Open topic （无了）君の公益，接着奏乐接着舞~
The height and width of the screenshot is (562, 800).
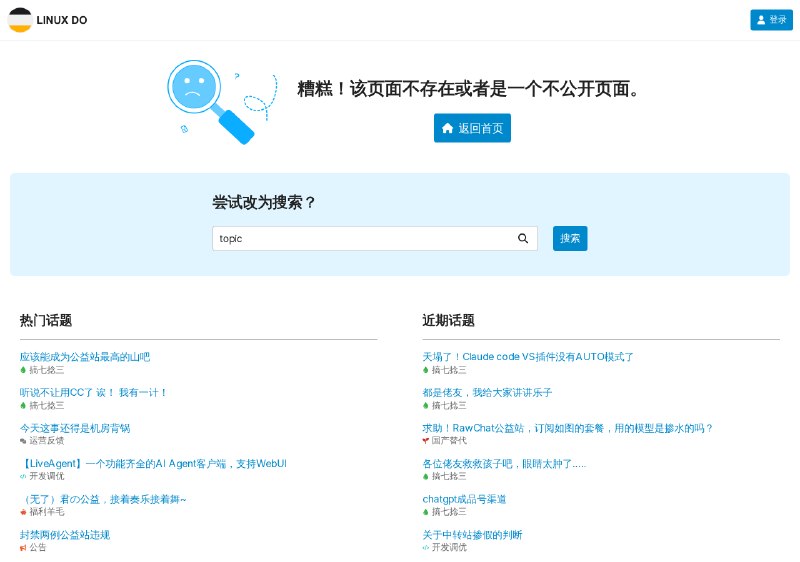103,499
